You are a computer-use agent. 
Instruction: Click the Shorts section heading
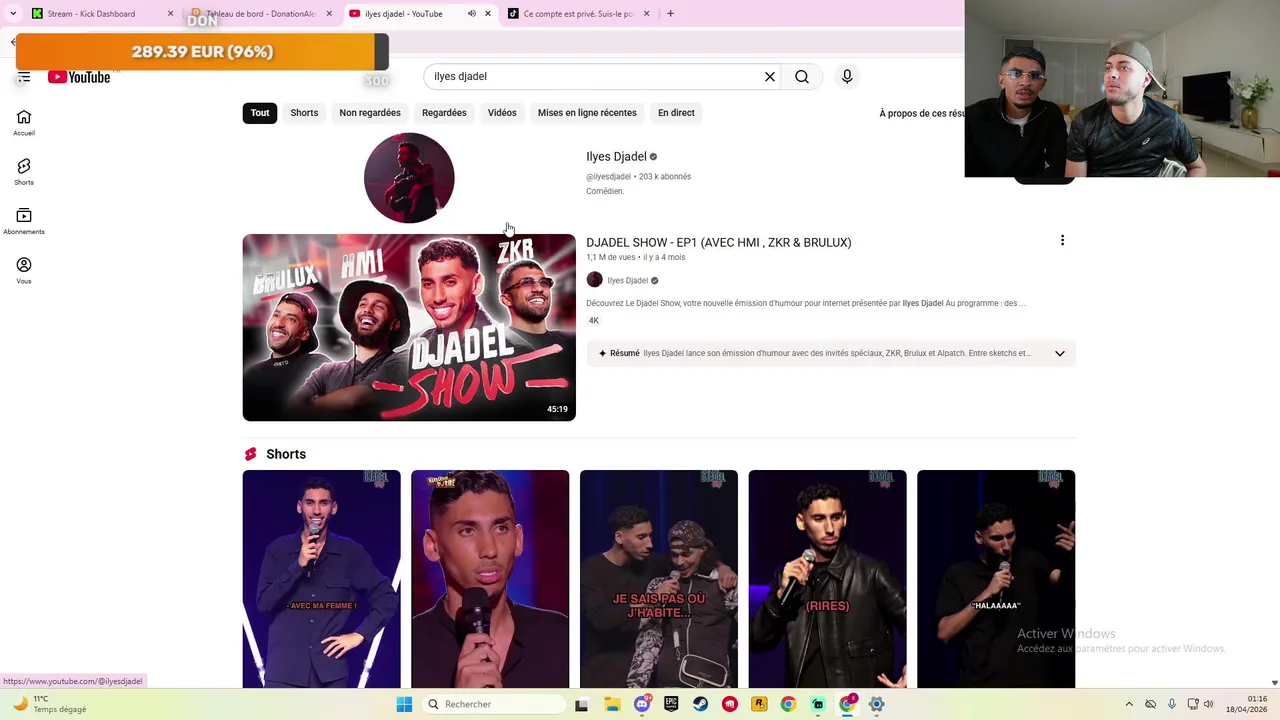point(286,454)
